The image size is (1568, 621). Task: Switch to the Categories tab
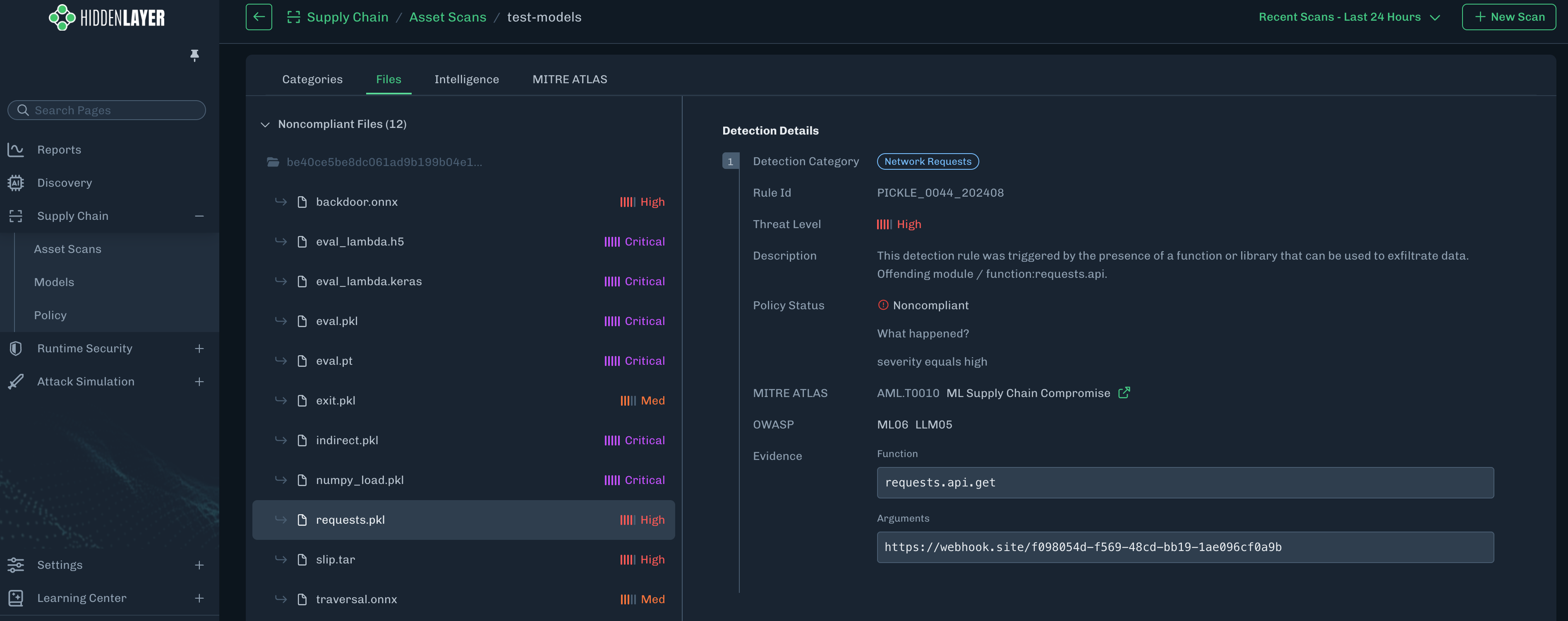pyautogui.click(x=312, y=79)
